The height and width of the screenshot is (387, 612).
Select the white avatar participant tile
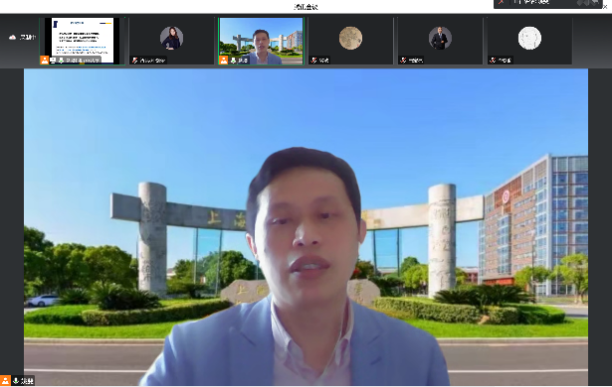click(529, 41)
